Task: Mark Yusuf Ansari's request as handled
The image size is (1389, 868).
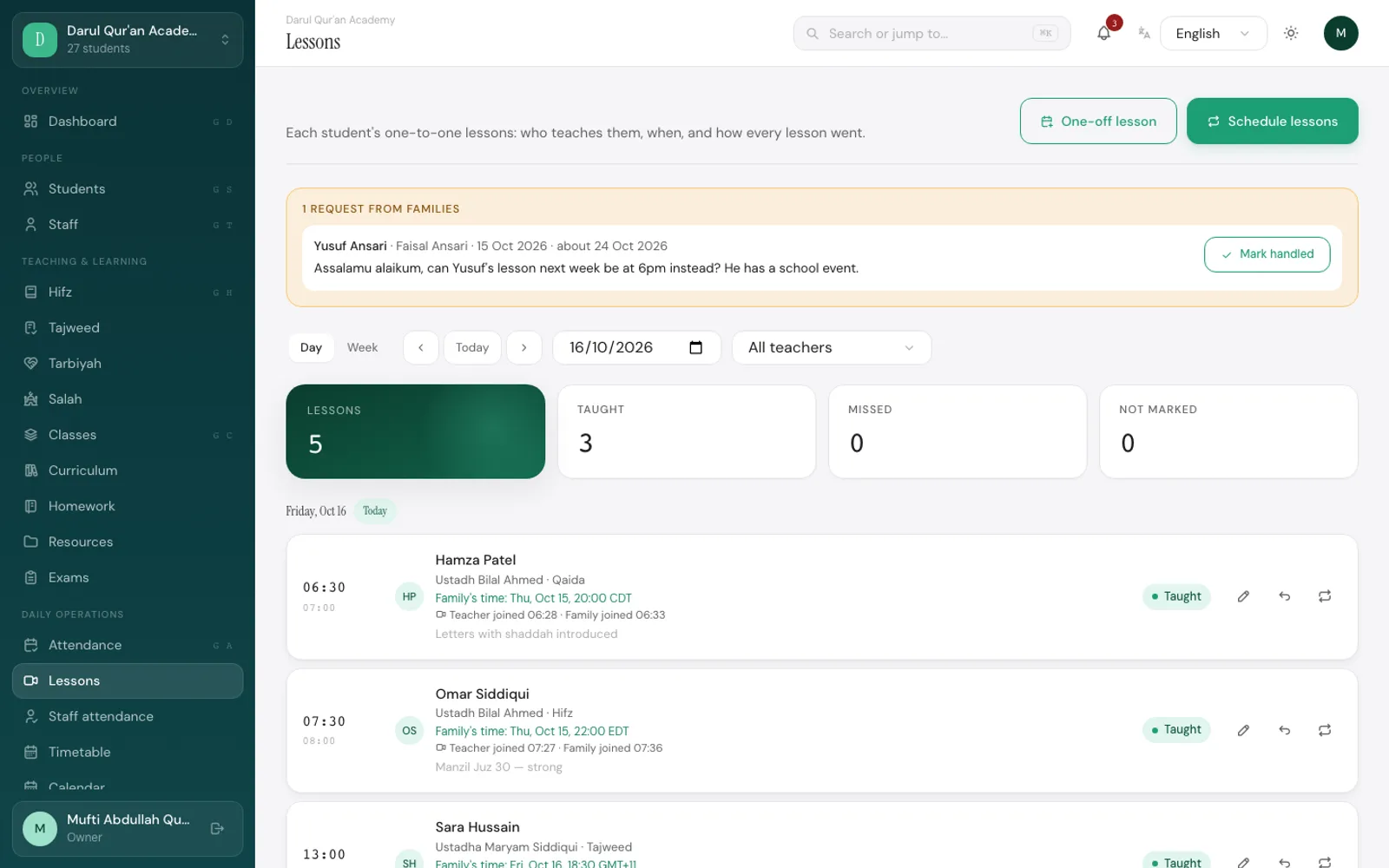Action: tap(1267, 254)
